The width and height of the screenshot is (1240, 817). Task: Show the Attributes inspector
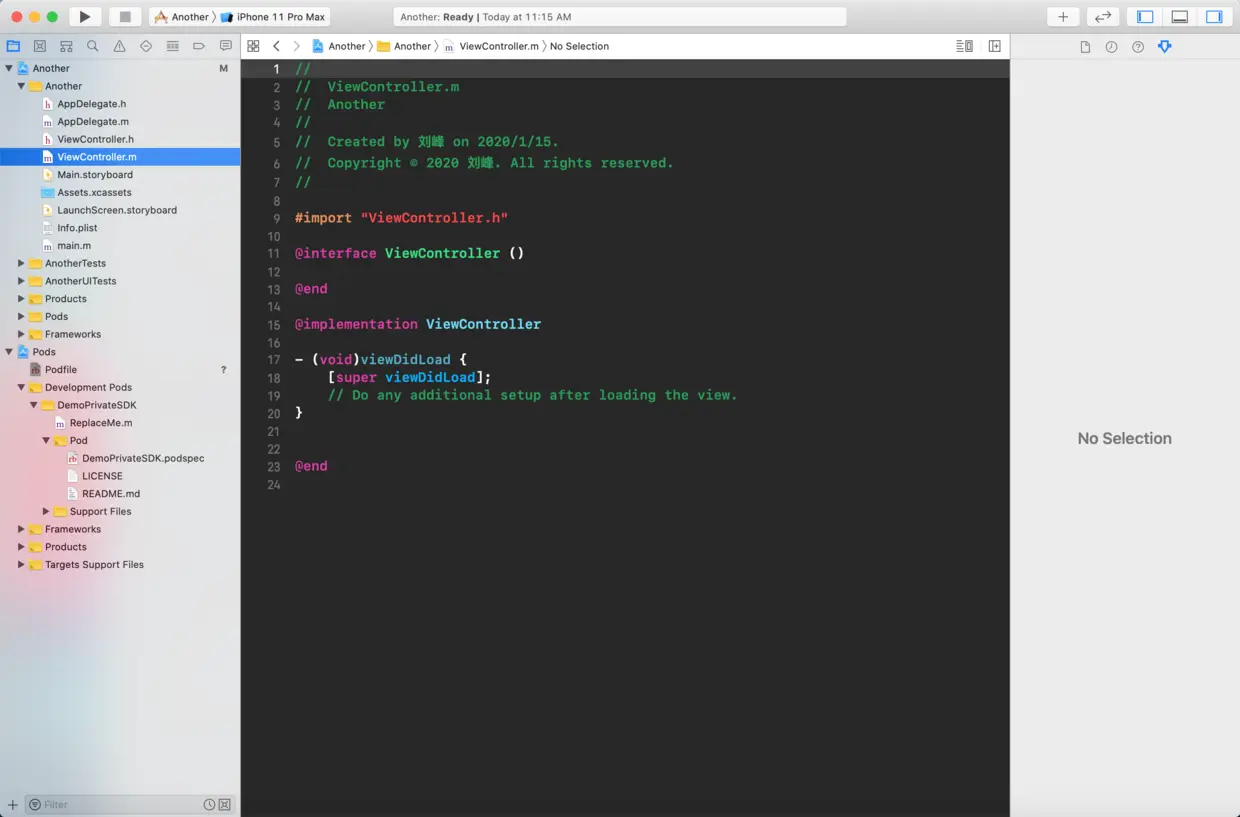[1164, 47]
